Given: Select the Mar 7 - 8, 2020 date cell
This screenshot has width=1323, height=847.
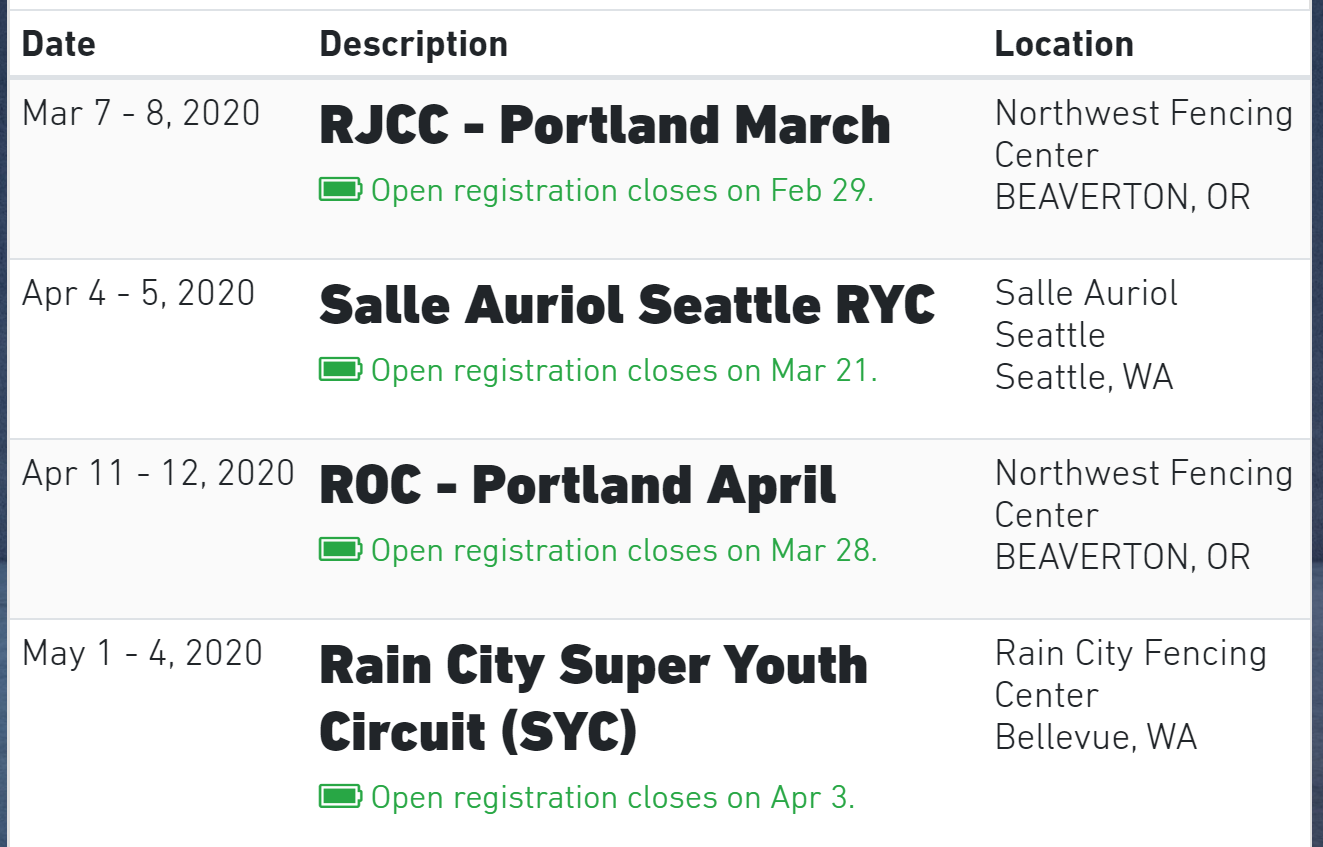Looking at the screenshot, I should click(141, 113).
